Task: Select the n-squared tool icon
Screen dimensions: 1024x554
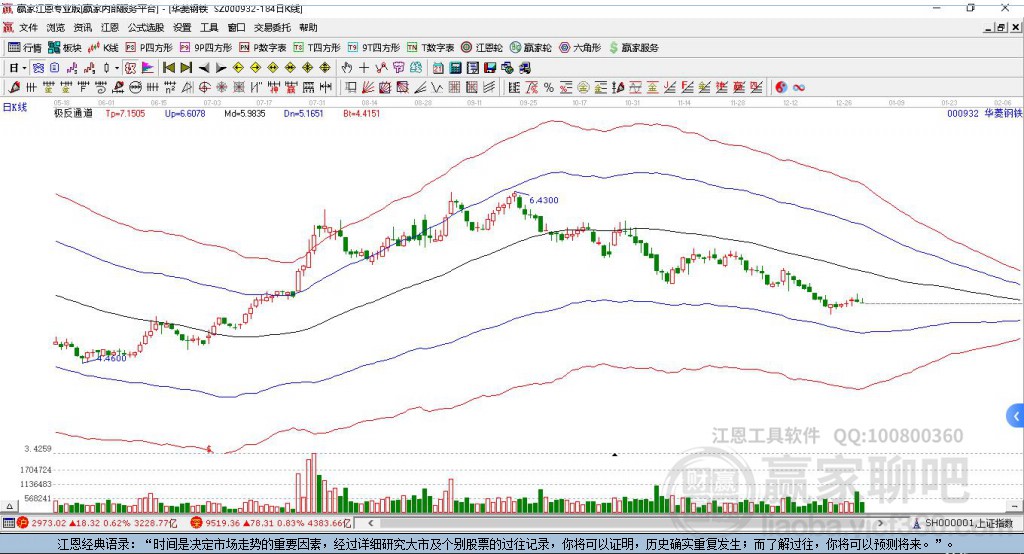Action: point(170,87)
